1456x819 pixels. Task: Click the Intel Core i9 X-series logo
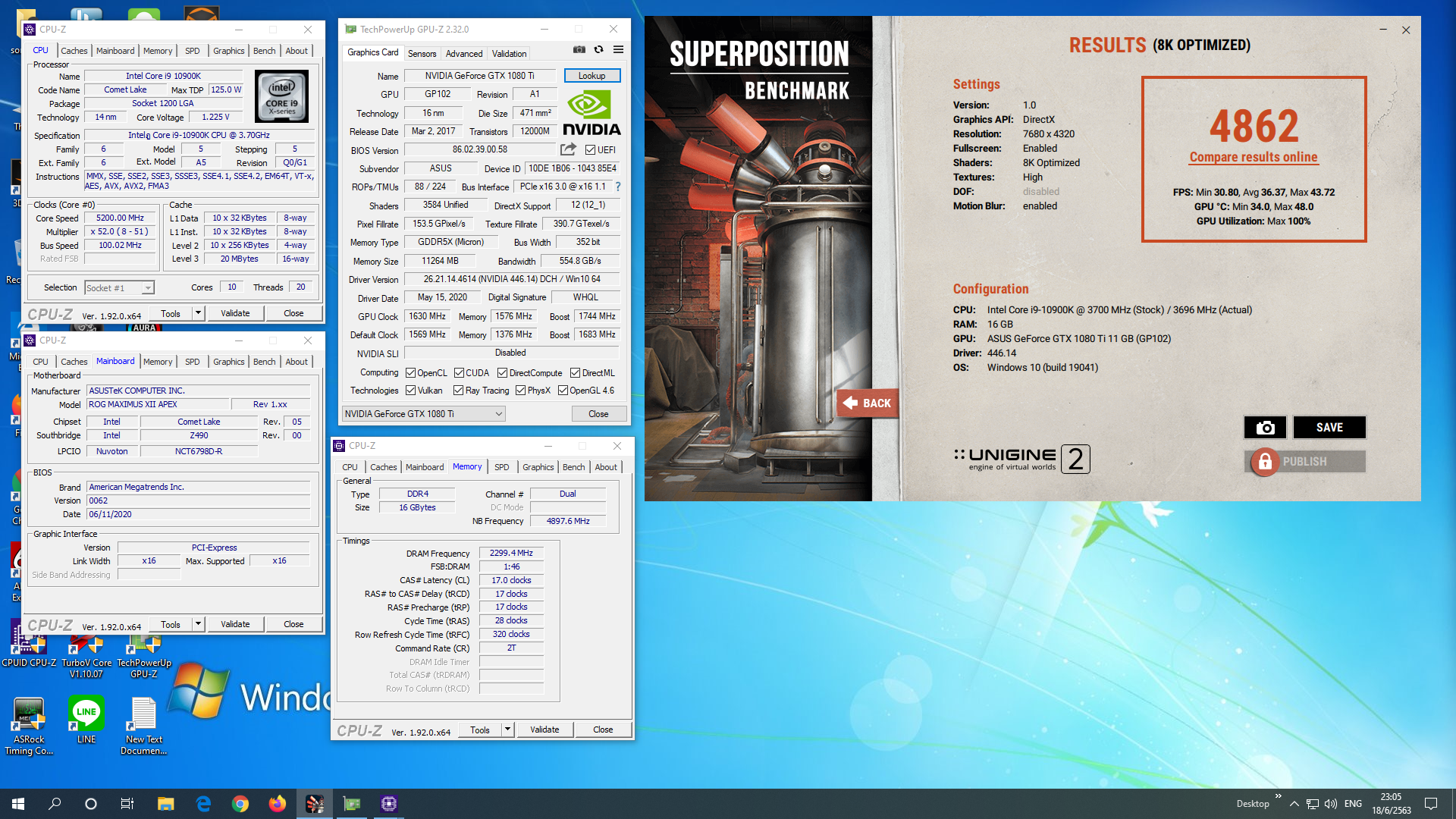point(281,96)
